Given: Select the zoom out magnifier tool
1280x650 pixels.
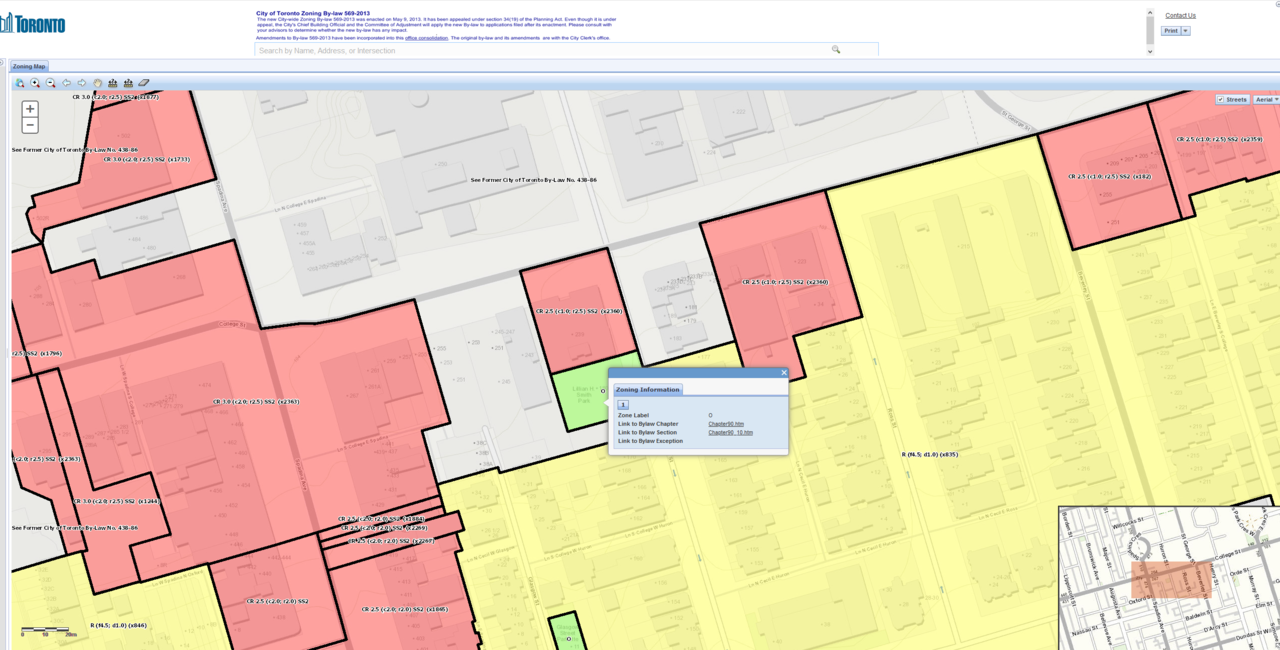Looking at the screenshot, I should pos(51,83).
